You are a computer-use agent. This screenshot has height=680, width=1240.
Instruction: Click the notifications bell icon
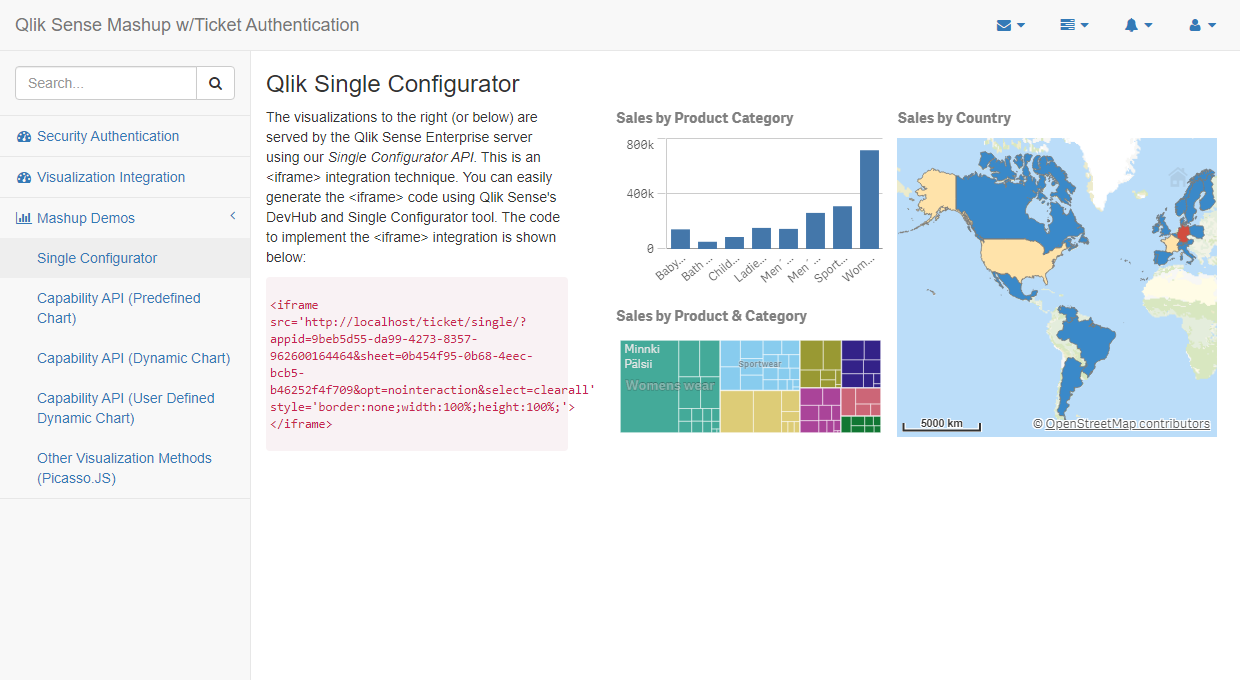tap(1133, 24)
